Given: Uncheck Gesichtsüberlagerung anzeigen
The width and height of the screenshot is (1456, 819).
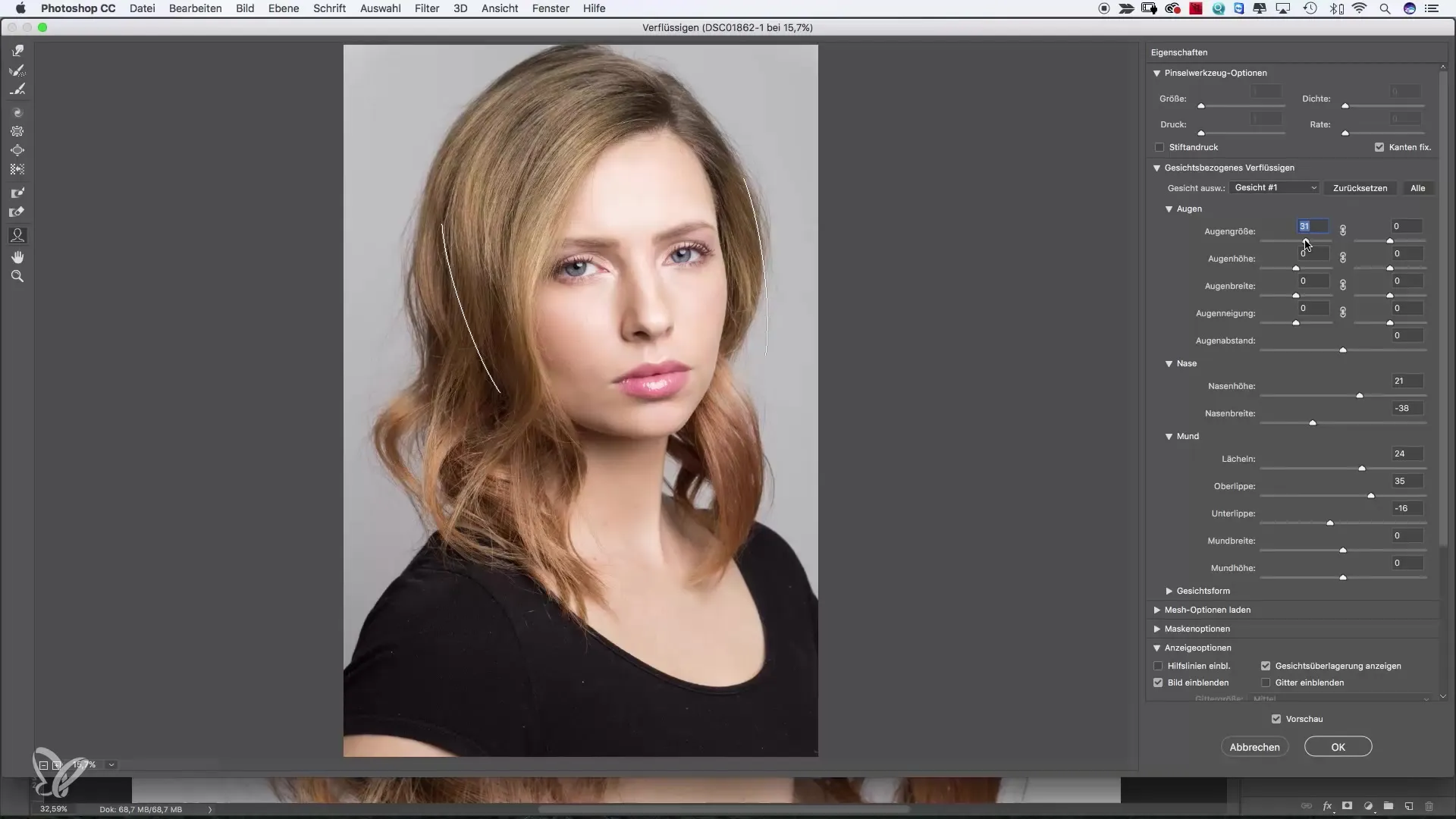Looking at the screenshot, I should click(1266, 666).
